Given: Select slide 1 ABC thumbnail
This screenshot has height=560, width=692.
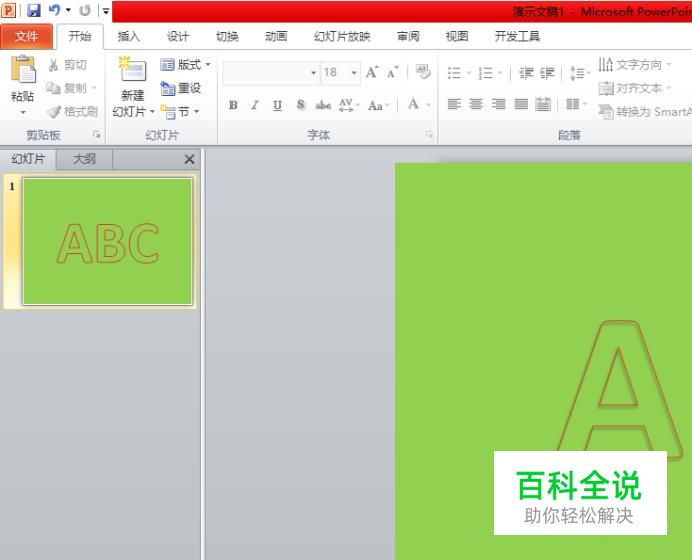Looking at the screenshot, I should [108, 241].
